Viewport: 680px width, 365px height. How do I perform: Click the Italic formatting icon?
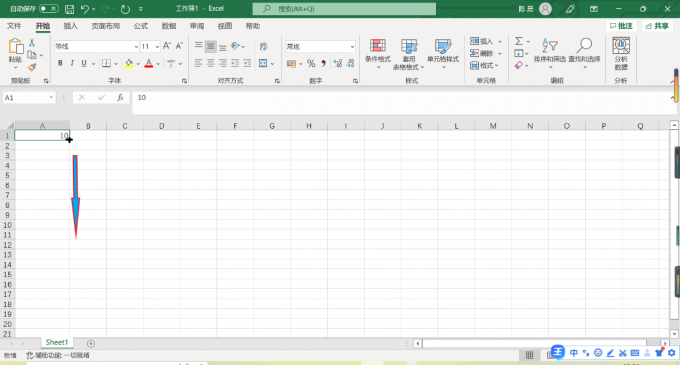[x=72, y=63]
